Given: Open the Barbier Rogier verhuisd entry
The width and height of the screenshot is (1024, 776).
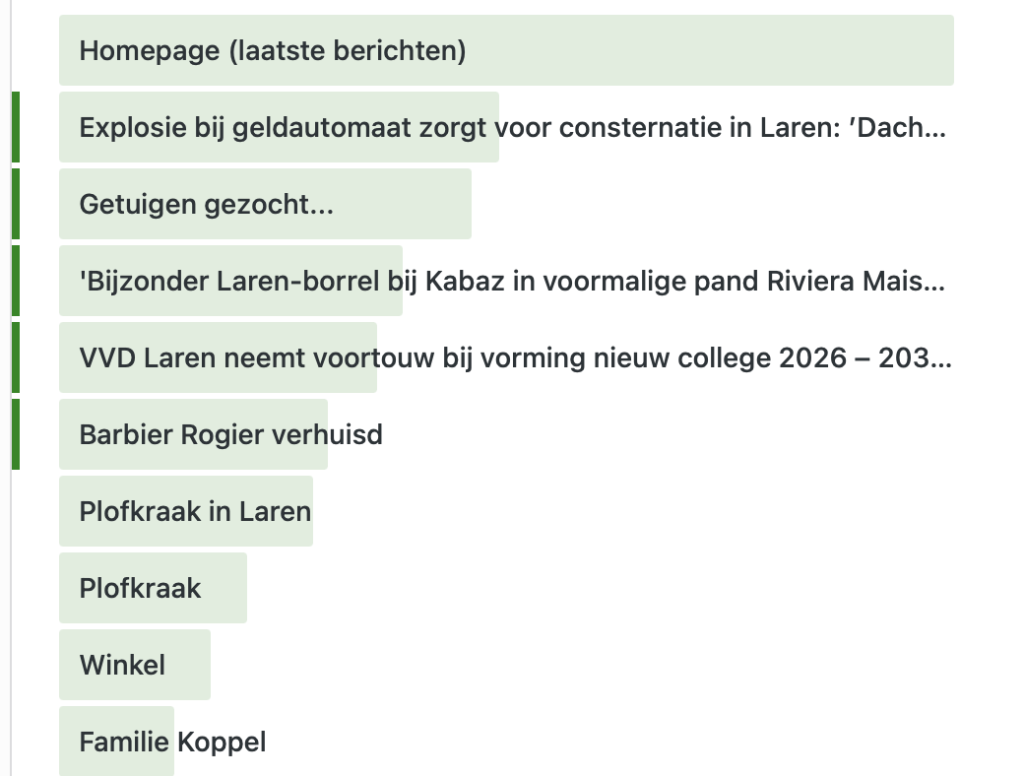Looking at the screenshot, I should tap(230, 435).
